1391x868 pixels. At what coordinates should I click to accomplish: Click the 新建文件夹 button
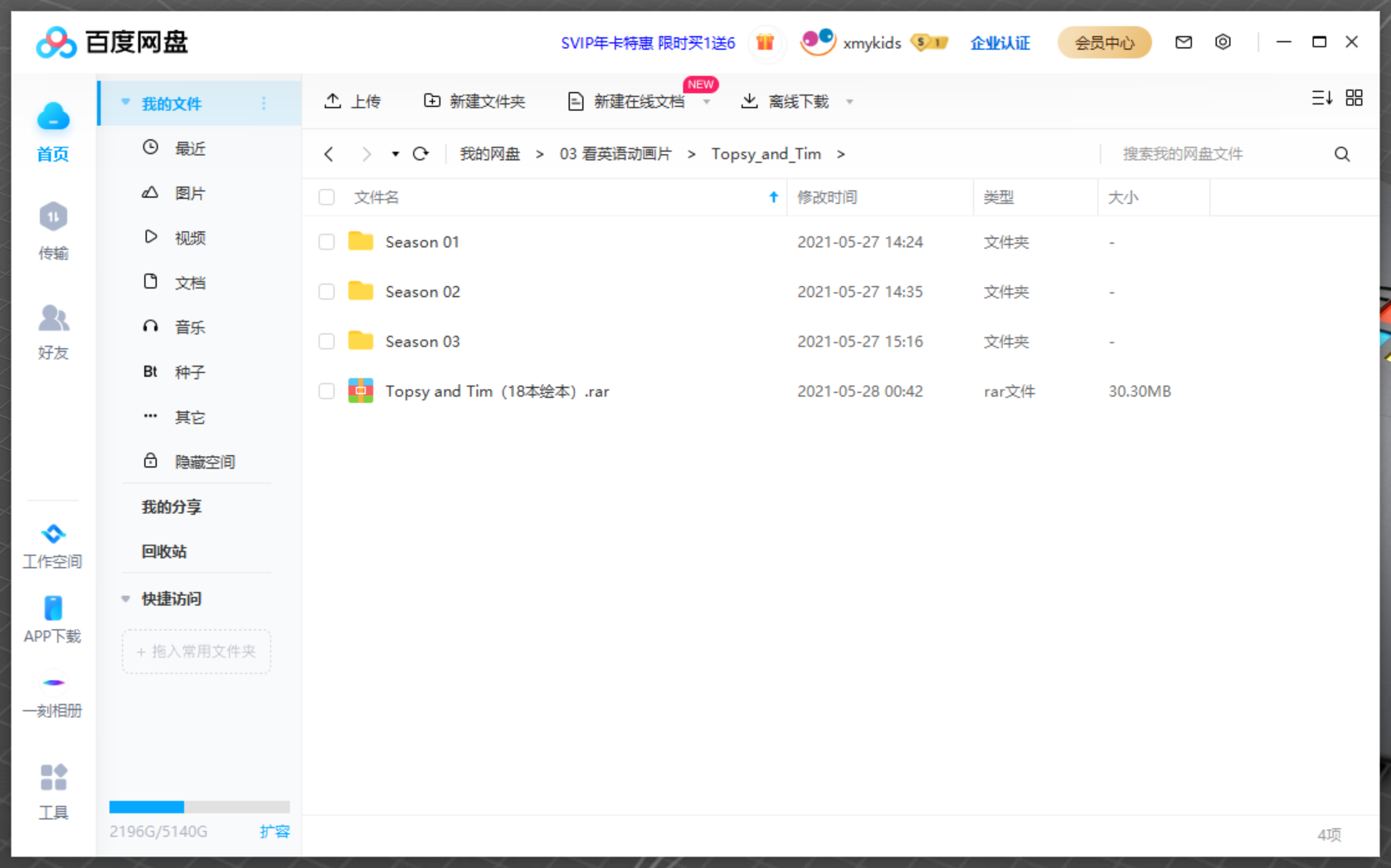coord(474,101)
